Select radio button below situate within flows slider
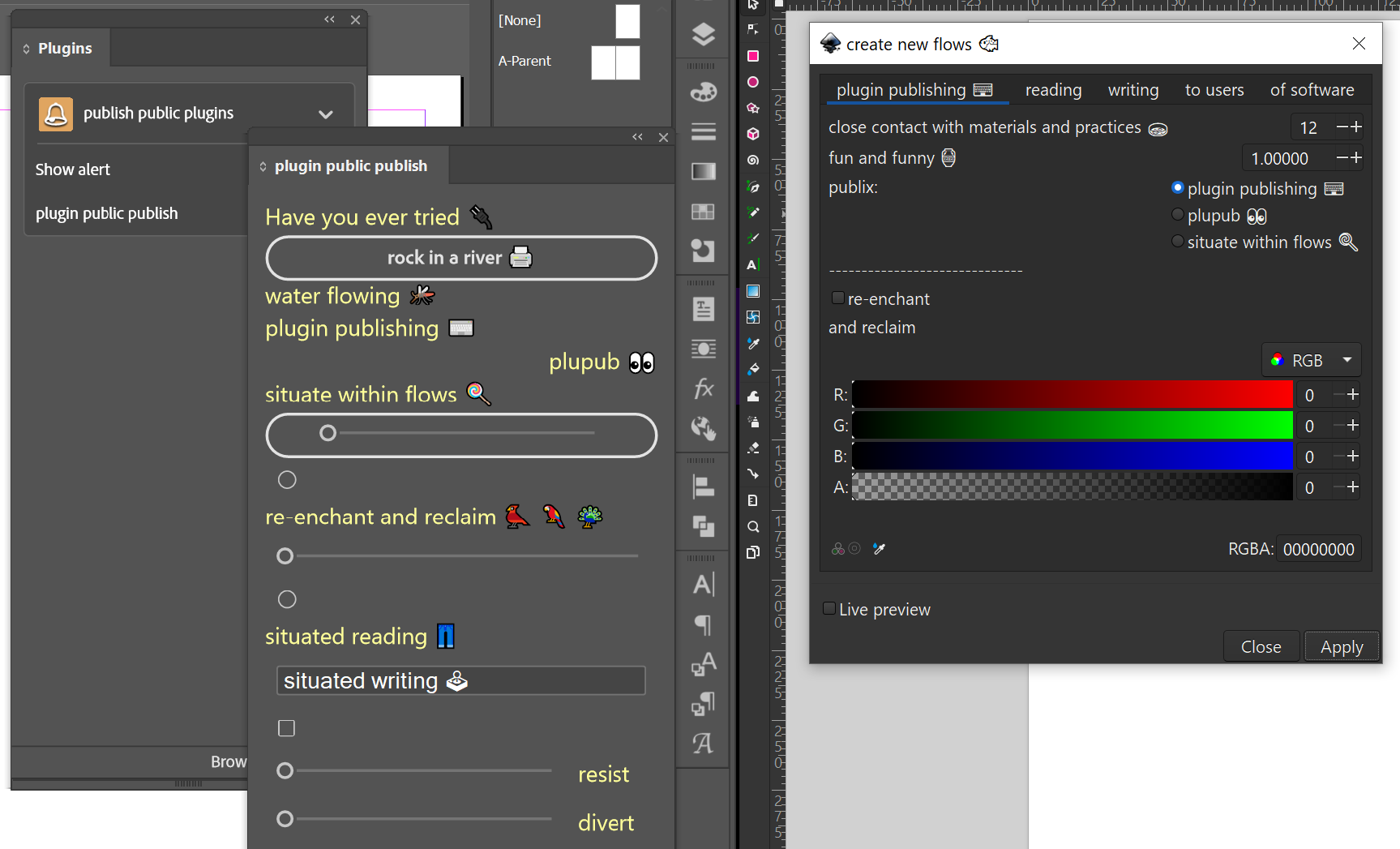The height and width of the screenshot is (849, 1400). click(287, 480)
